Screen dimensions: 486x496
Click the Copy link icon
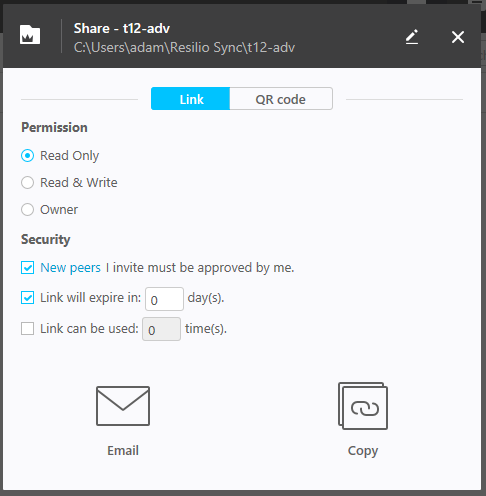click(363, 406)
